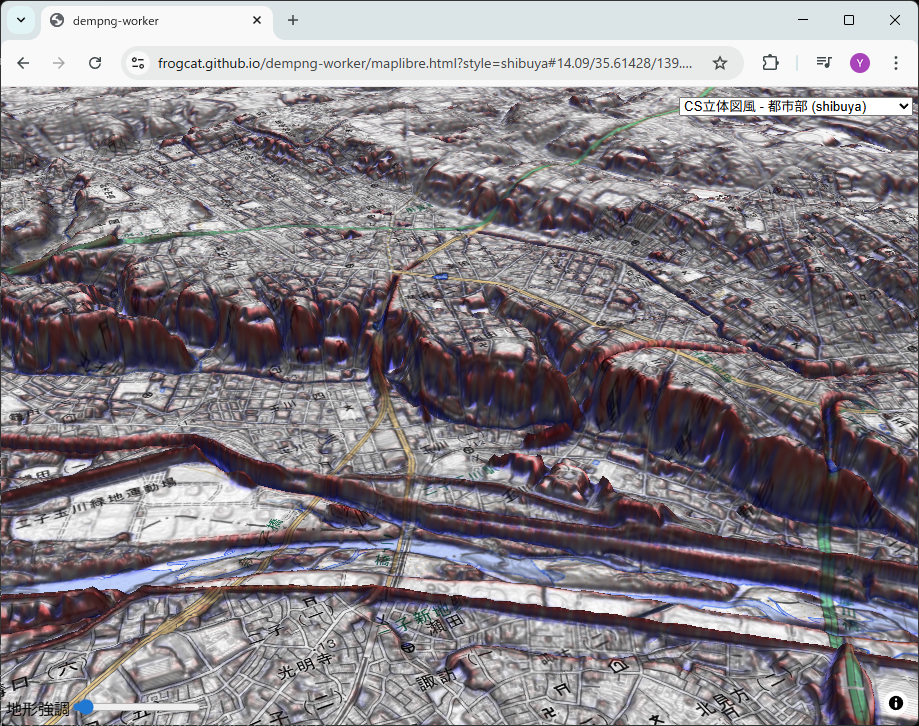This screenshot has height=726, width=919.
Task: Click the 二子玉川緑地運動場 label on the map
Action: [x=95, y=501]
